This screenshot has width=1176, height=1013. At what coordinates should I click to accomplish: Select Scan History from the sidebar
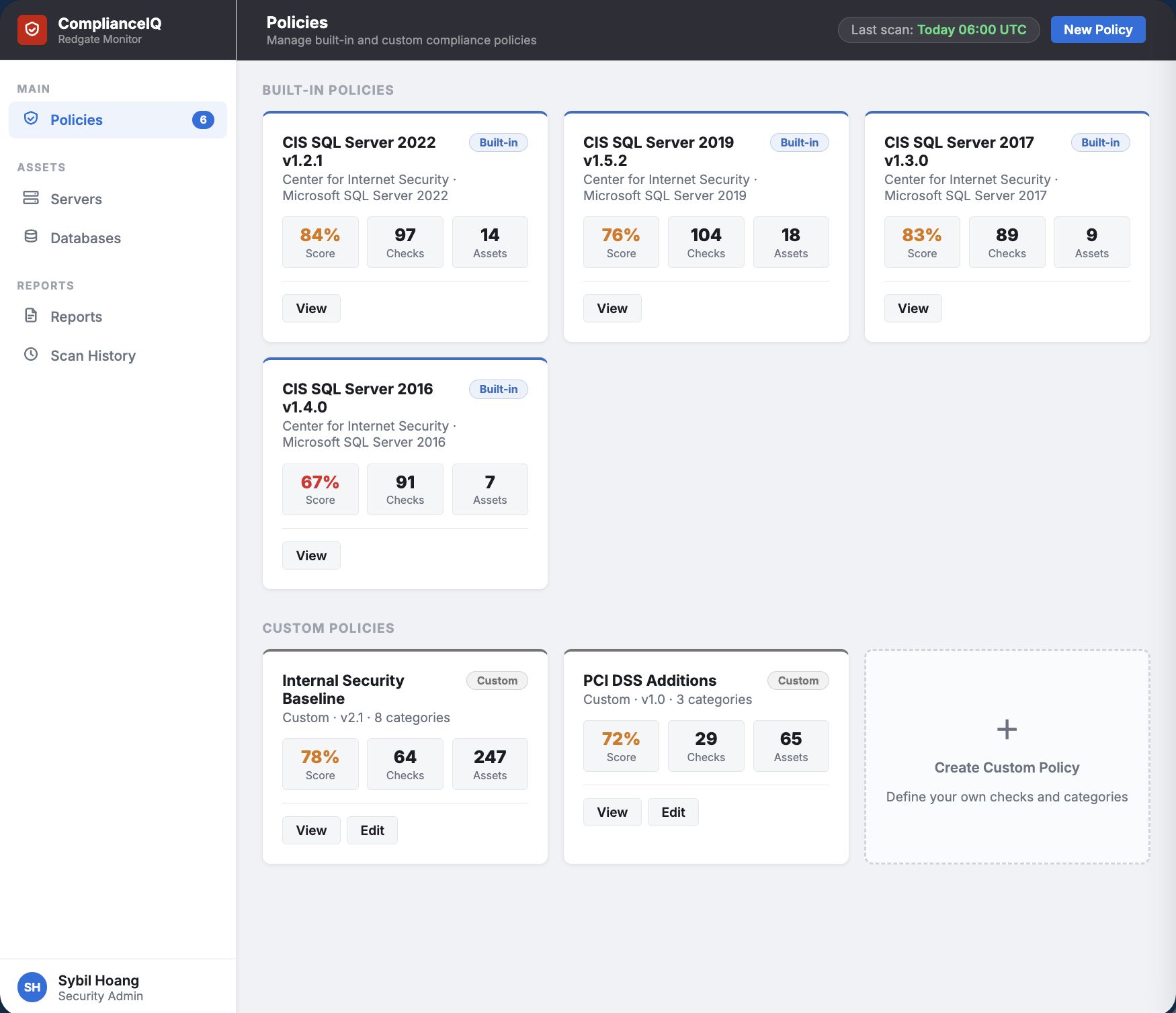[93, 355]
